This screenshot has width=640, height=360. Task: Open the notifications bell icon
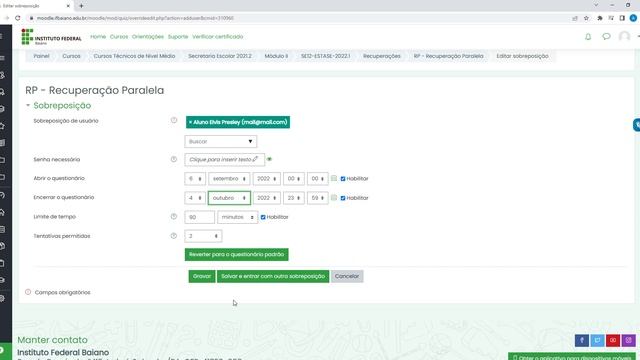588,37
